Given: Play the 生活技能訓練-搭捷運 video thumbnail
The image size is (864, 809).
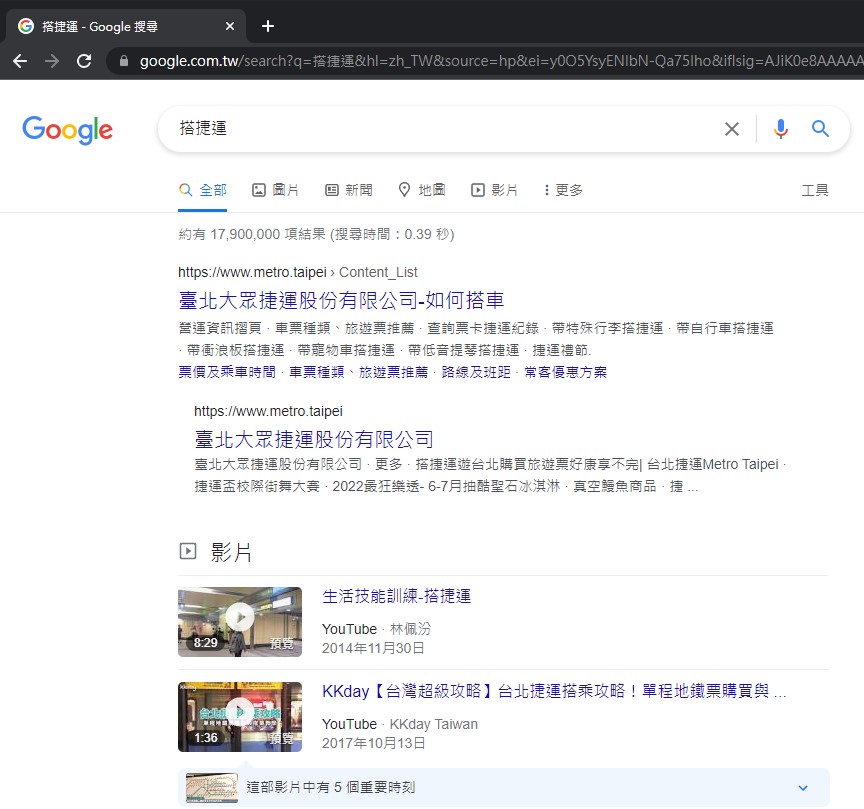Looking at the screenshot, I should (x=240, y=621).
